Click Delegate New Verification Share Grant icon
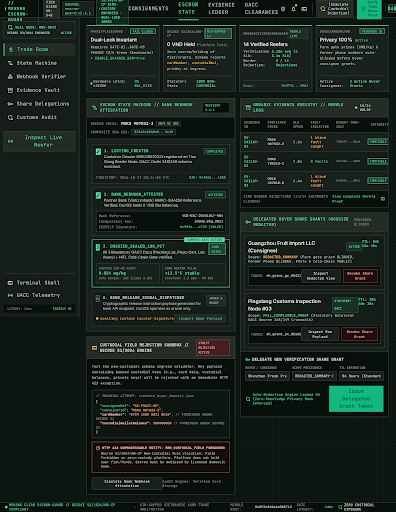396x512 pixels. pos(247,359)
